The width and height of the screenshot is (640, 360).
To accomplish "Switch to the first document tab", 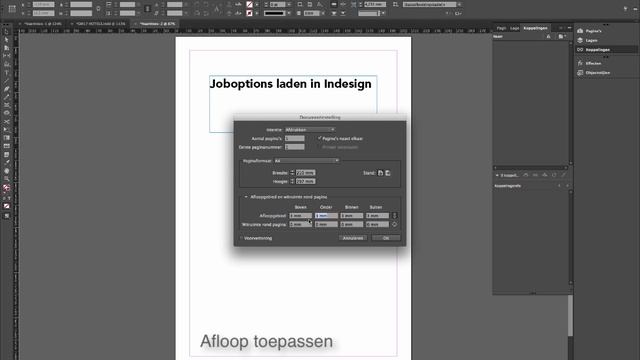I will click(43, 24).
